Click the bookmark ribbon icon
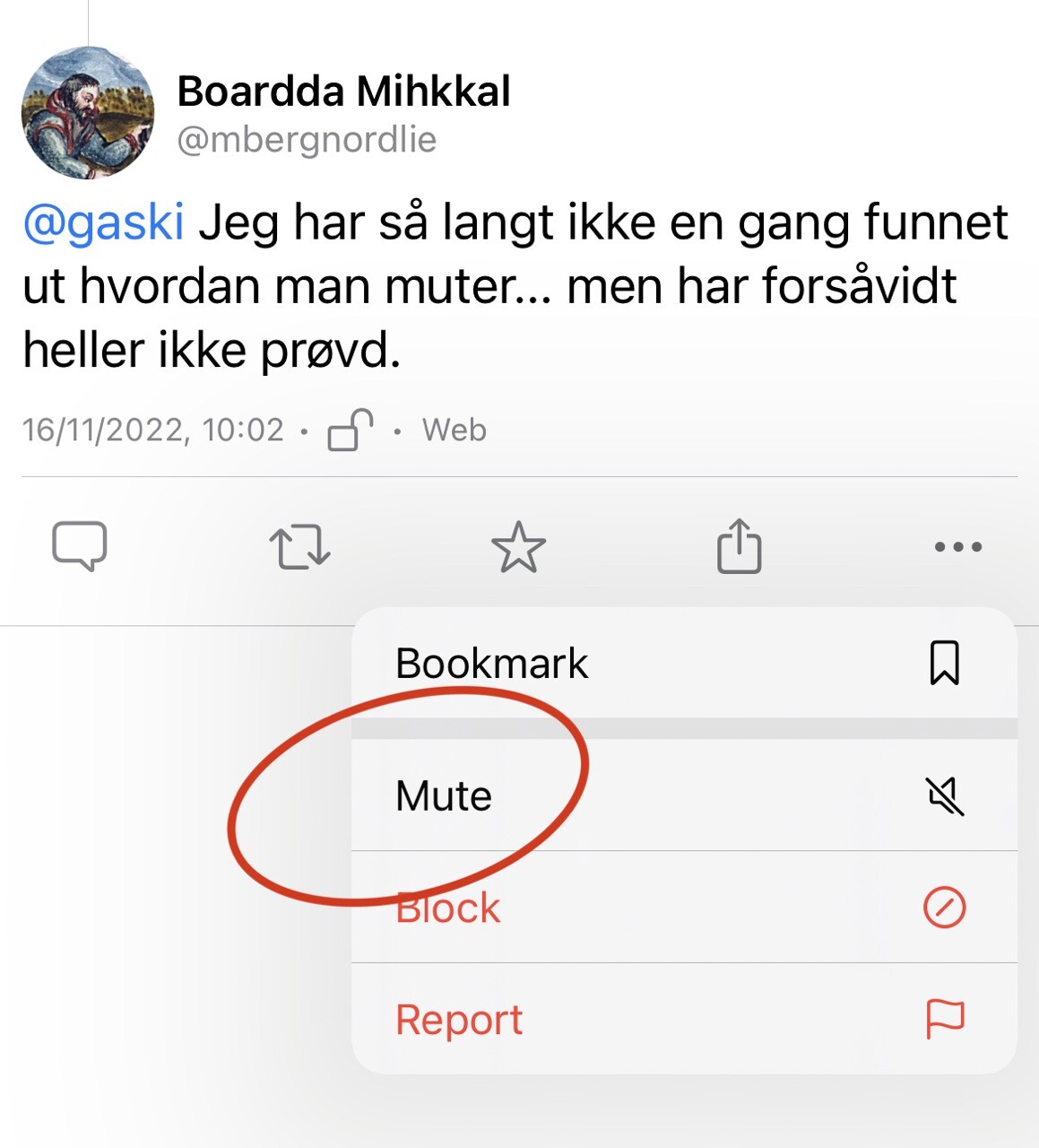Viewport: 1039px width, 1148px height. [945, 663]
